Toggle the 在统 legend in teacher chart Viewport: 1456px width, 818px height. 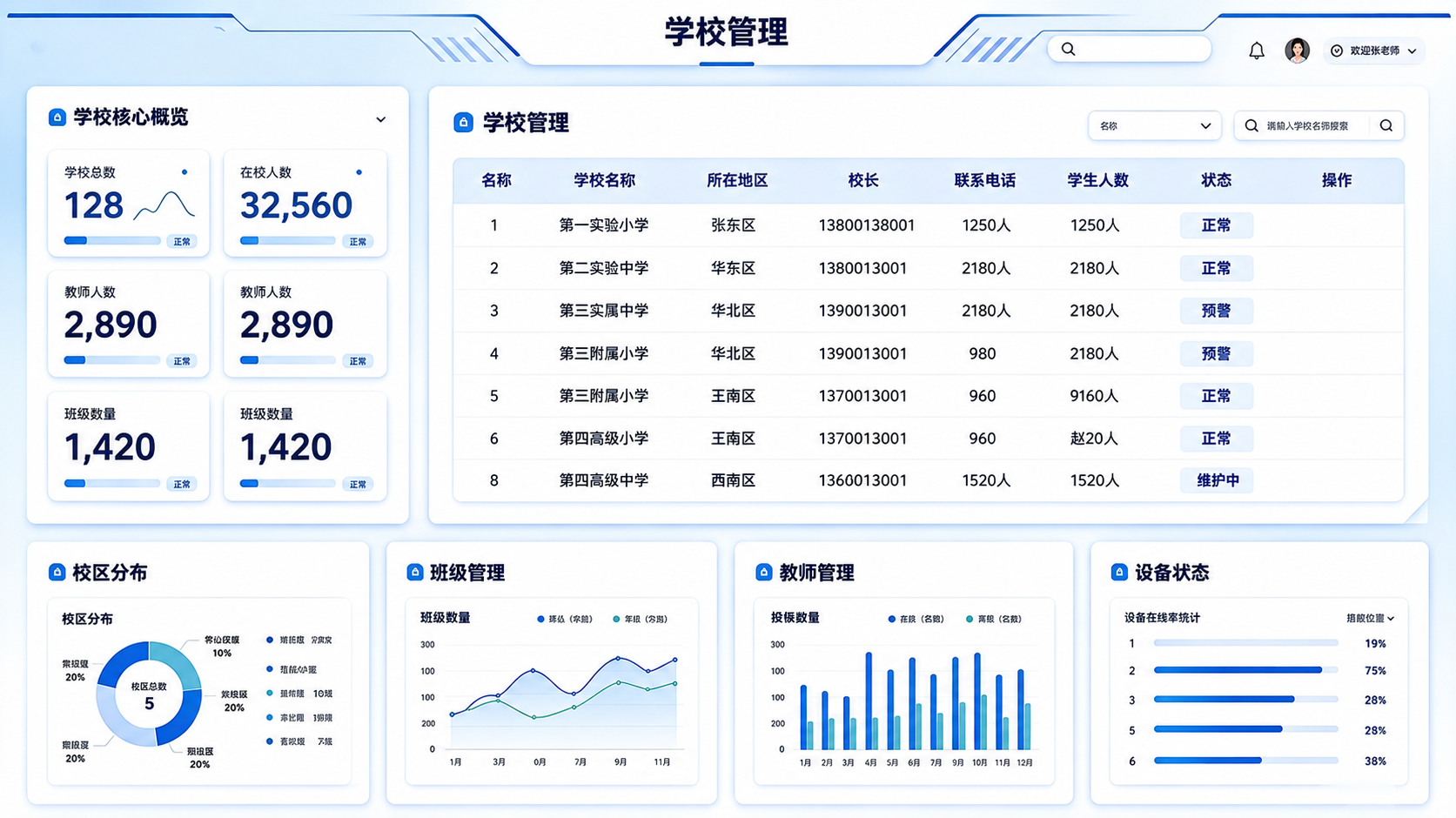916,620
